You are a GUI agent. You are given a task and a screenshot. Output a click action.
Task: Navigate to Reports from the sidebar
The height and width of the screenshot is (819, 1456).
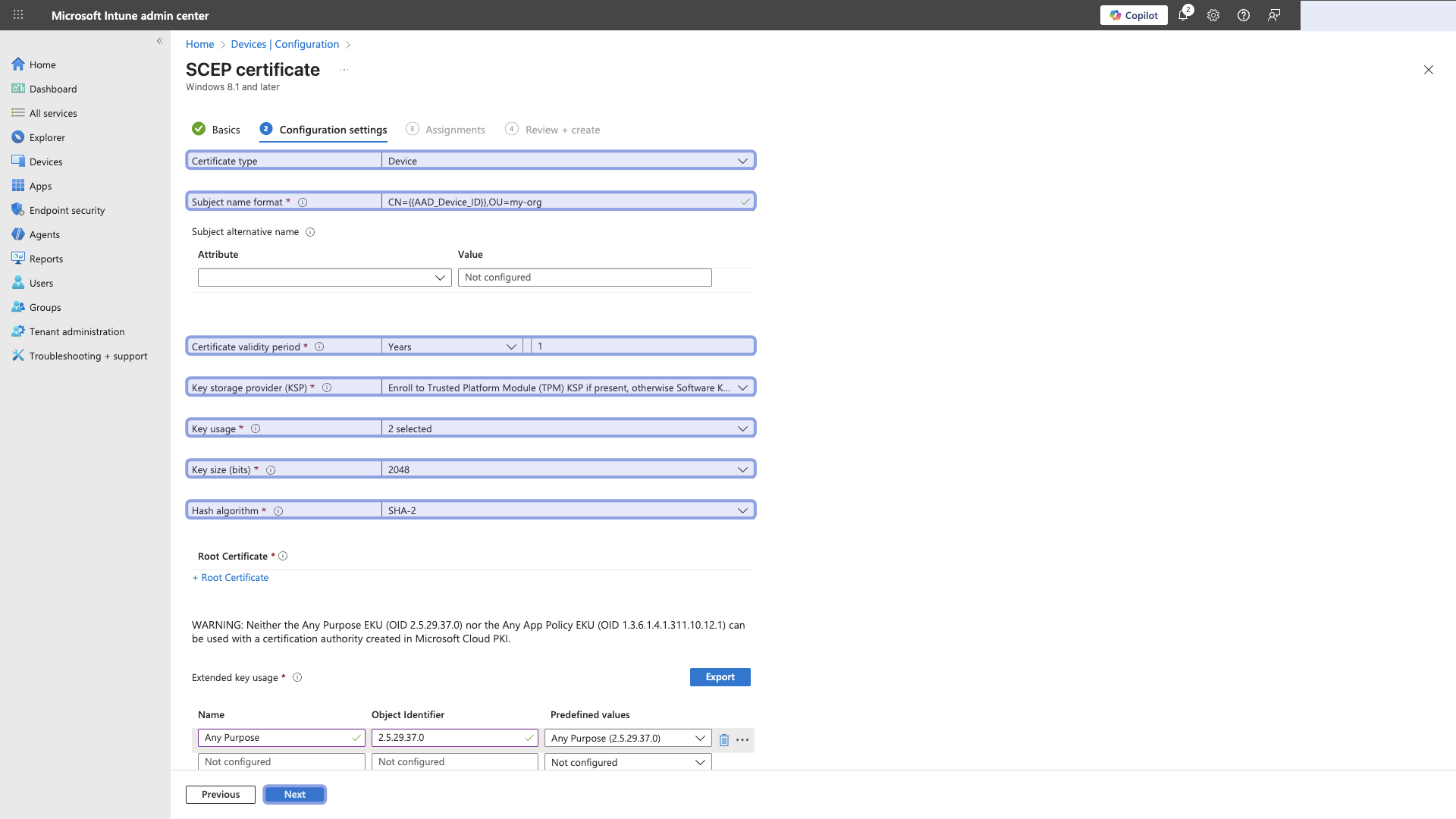tap(46, 259)
